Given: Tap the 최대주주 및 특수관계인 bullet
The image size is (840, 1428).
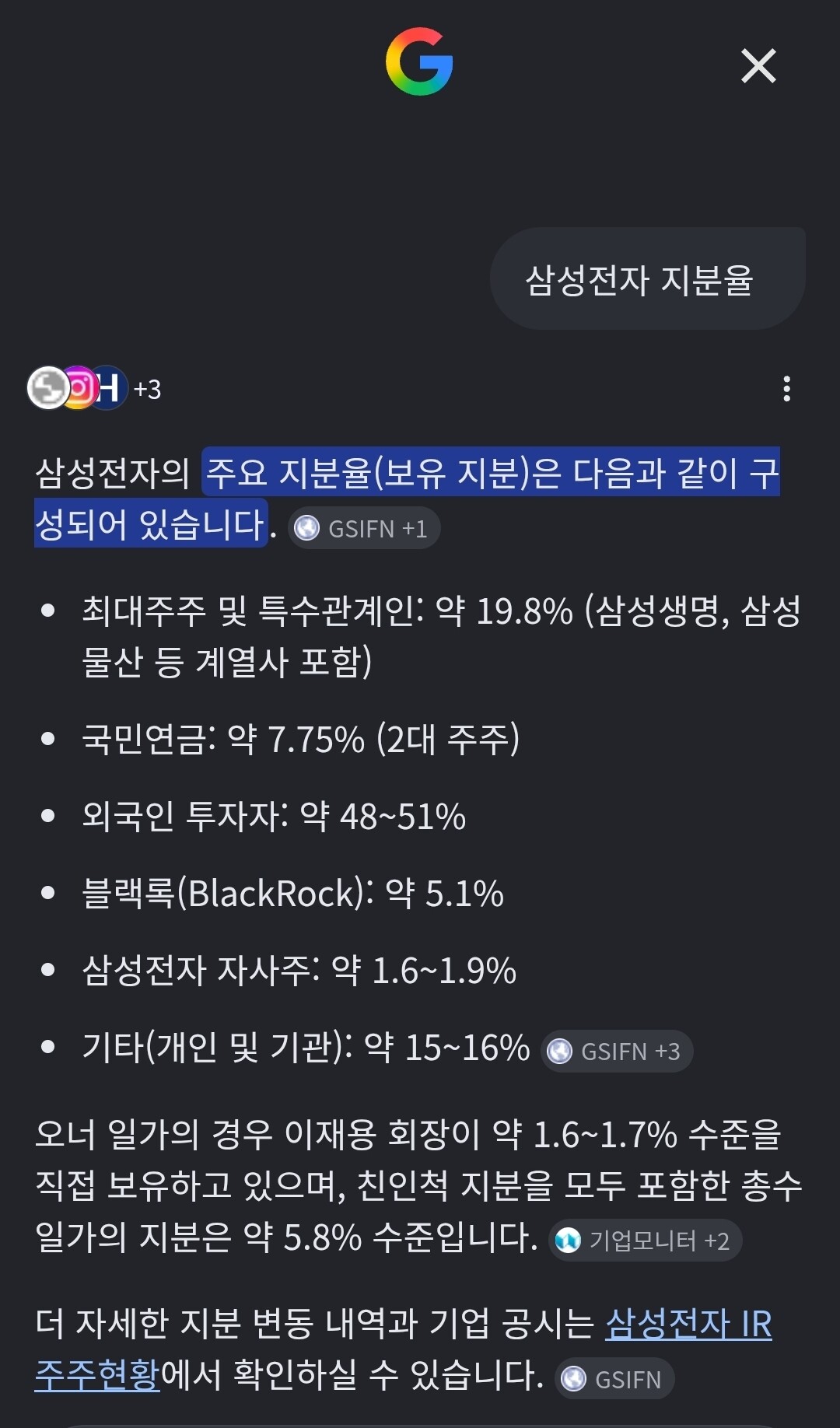Looking at the screenshot, I should pos(442,636).
